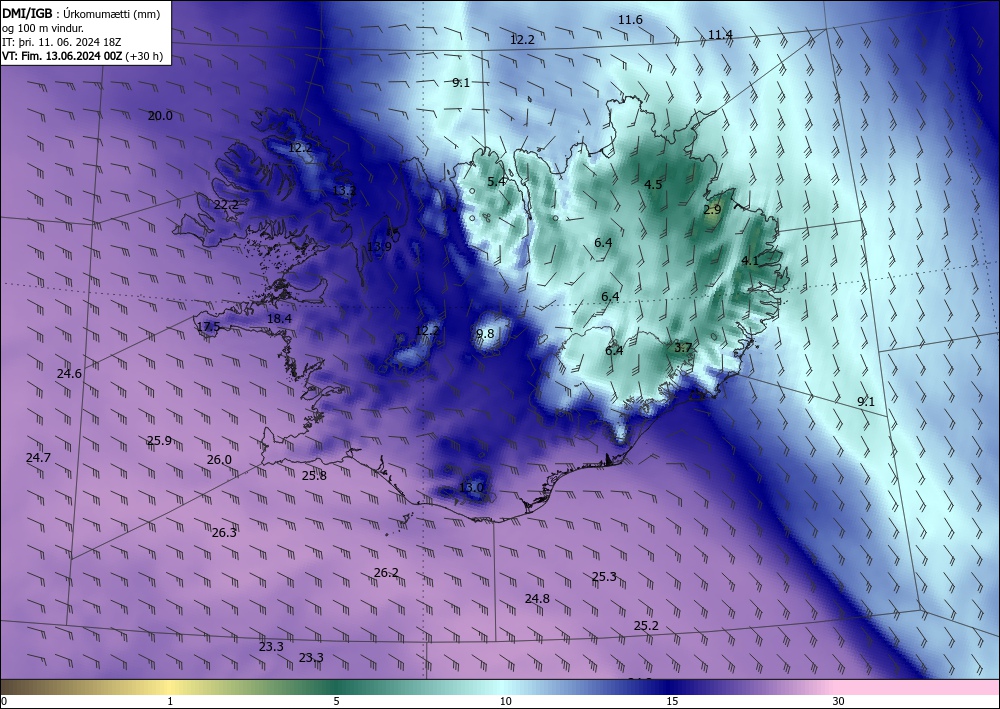Viewport: 1000px width, 709px height.
Task: Click the "og 100 m vindur." legend line
Action: click(x=43, y=27)
